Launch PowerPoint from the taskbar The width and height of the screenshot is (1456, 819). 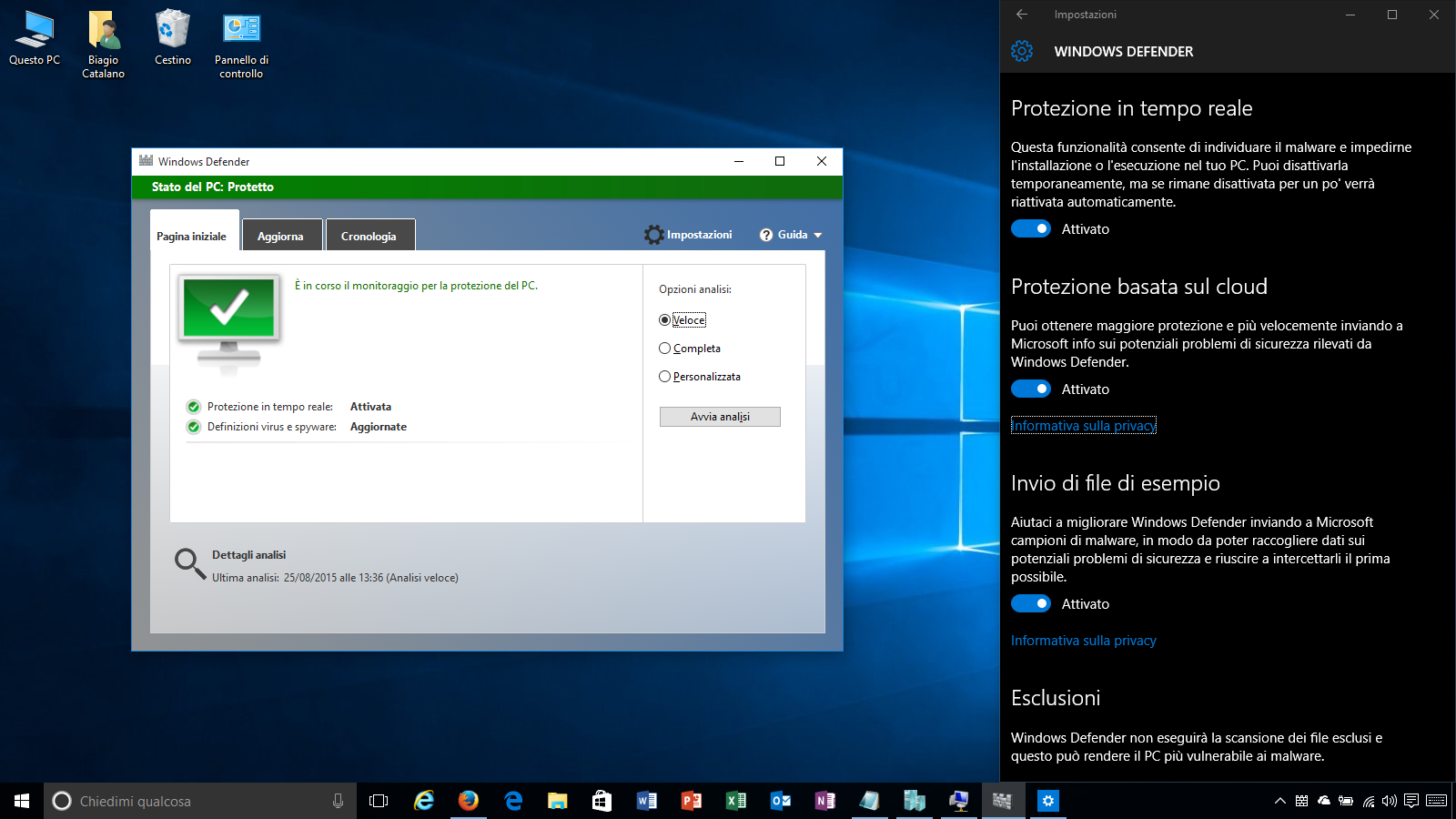pyautogui.click(x=692, y=801)
